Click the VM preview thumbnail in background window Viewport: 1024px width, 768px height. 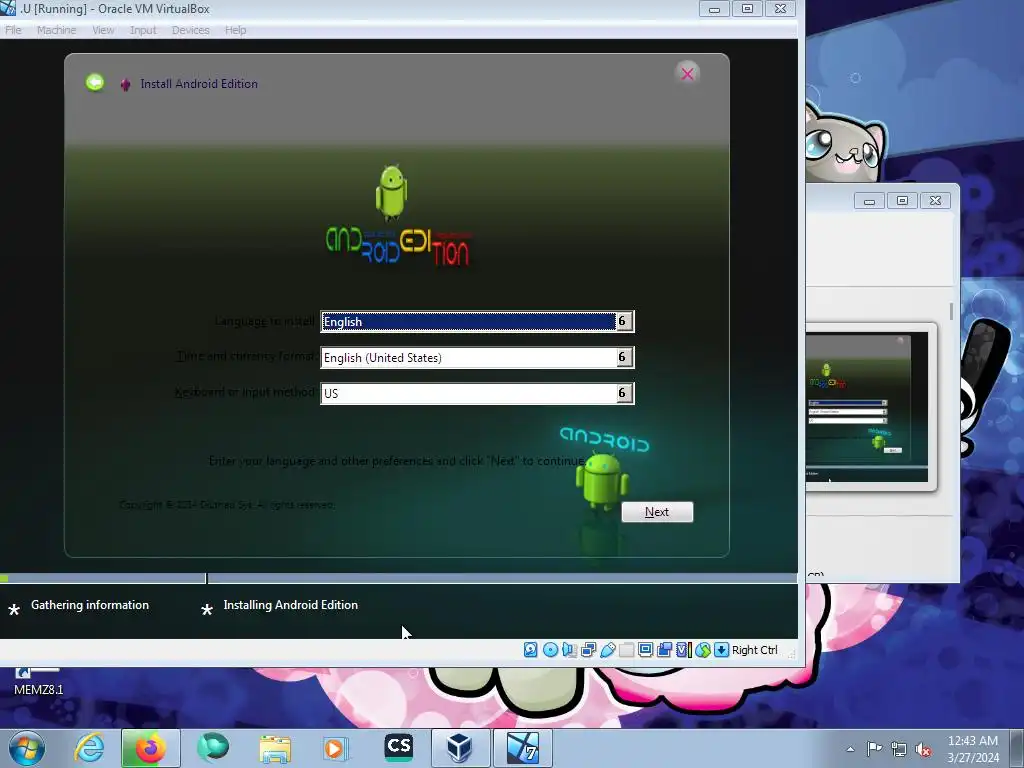(867, 407)
